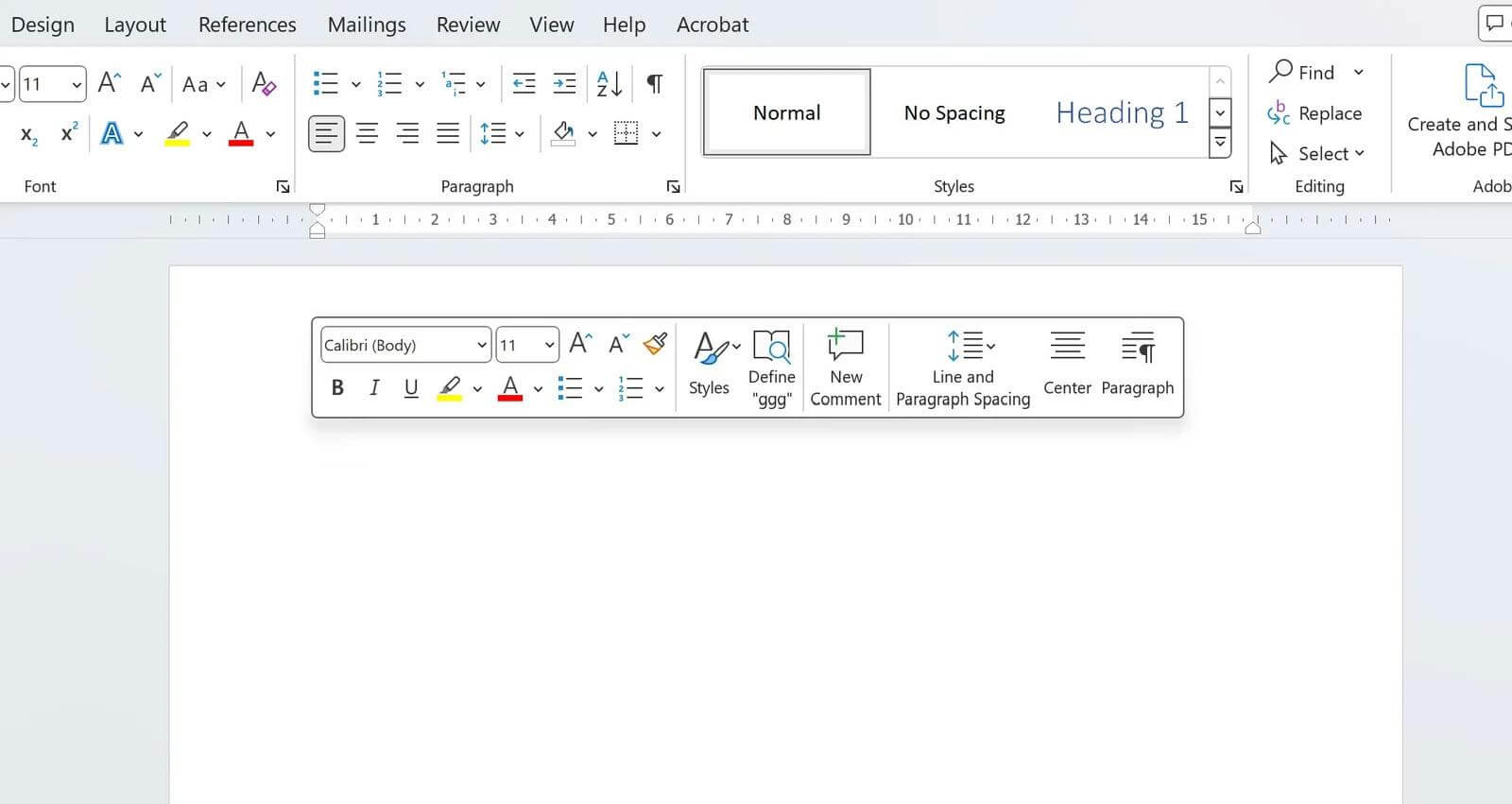
Task: Apply red font color in ribbon
Action: [242, 133]
